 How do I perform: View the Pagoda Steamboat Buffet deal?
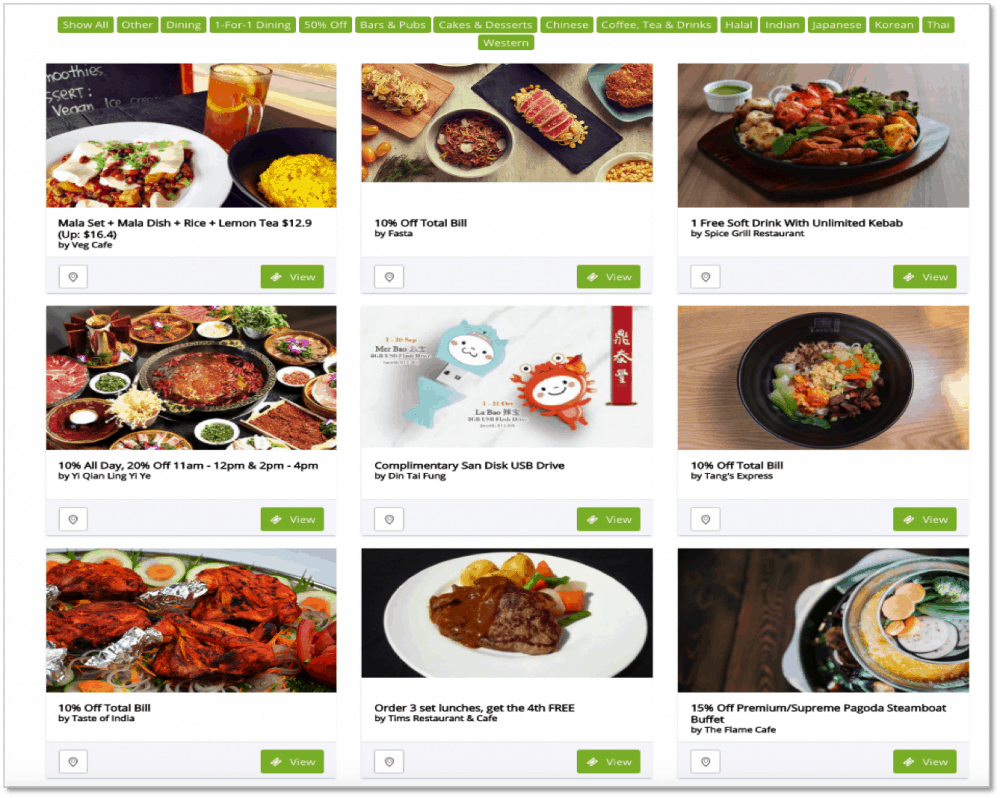[x=925, y=762]
